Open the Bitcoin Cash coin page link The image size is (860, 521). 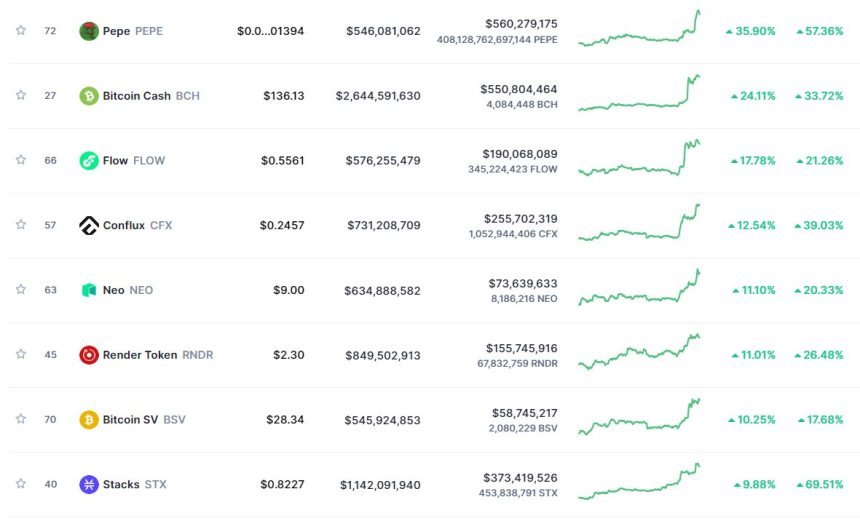pyautogui.click(x=136, y=96)
